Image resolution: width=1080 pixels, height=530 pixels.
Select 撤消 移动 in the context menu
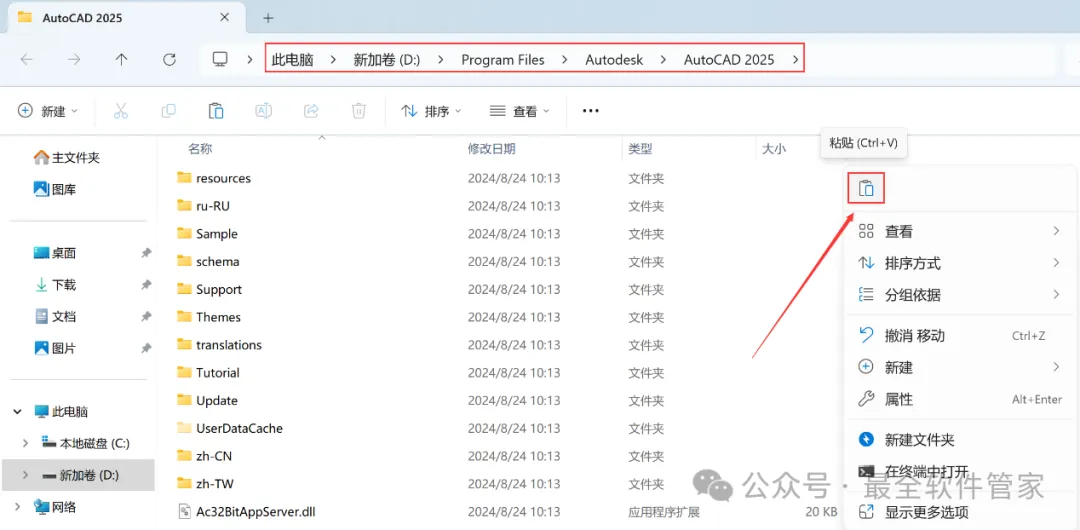[x=960, y=336]
